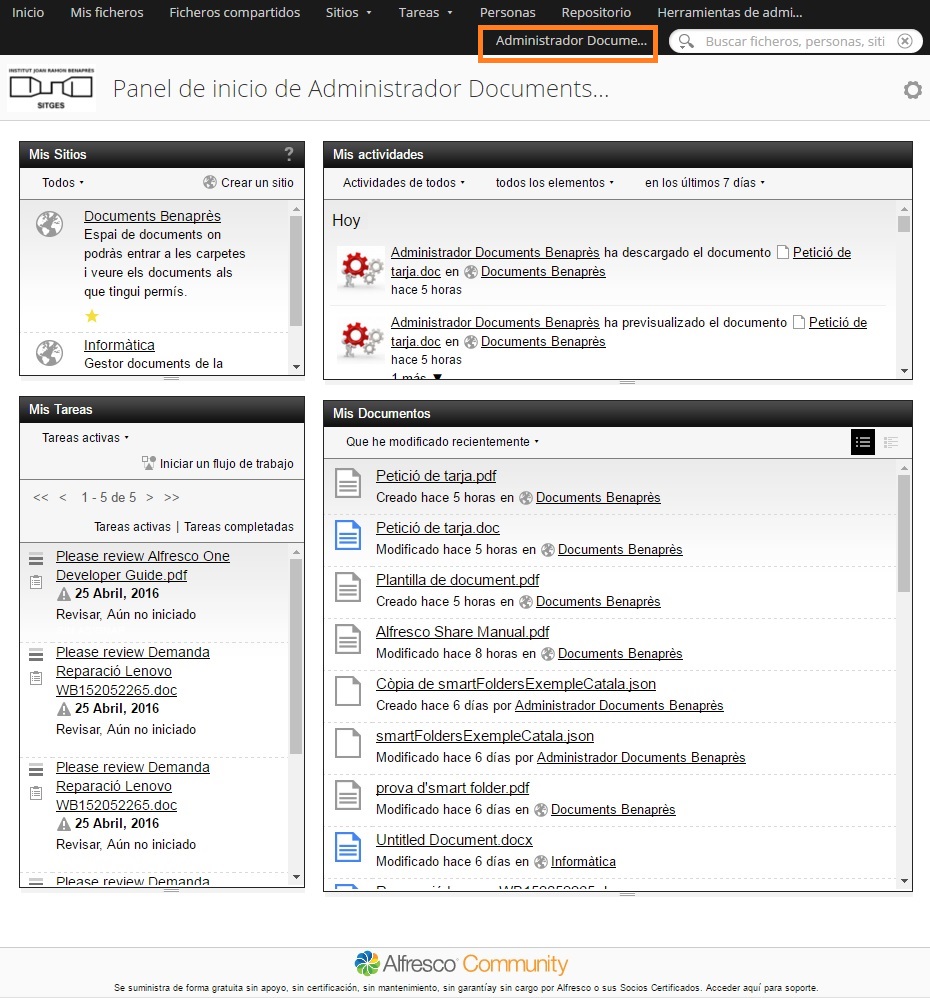Click the Mis Tareas panel scrollbar
This screenshot has height=998, width=930.
tap(296, 656)
